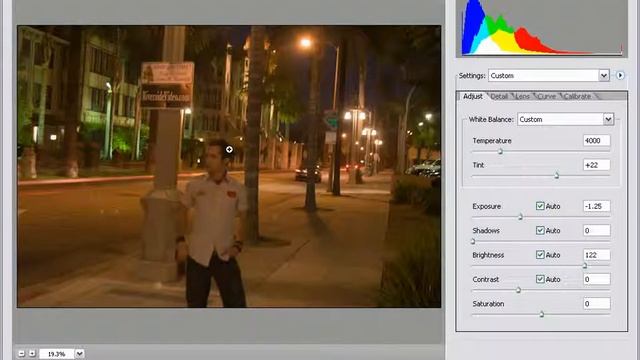Screen dimensions: 640x360
Task: Click the Saturation slider handle
Action: pos(542,314)
